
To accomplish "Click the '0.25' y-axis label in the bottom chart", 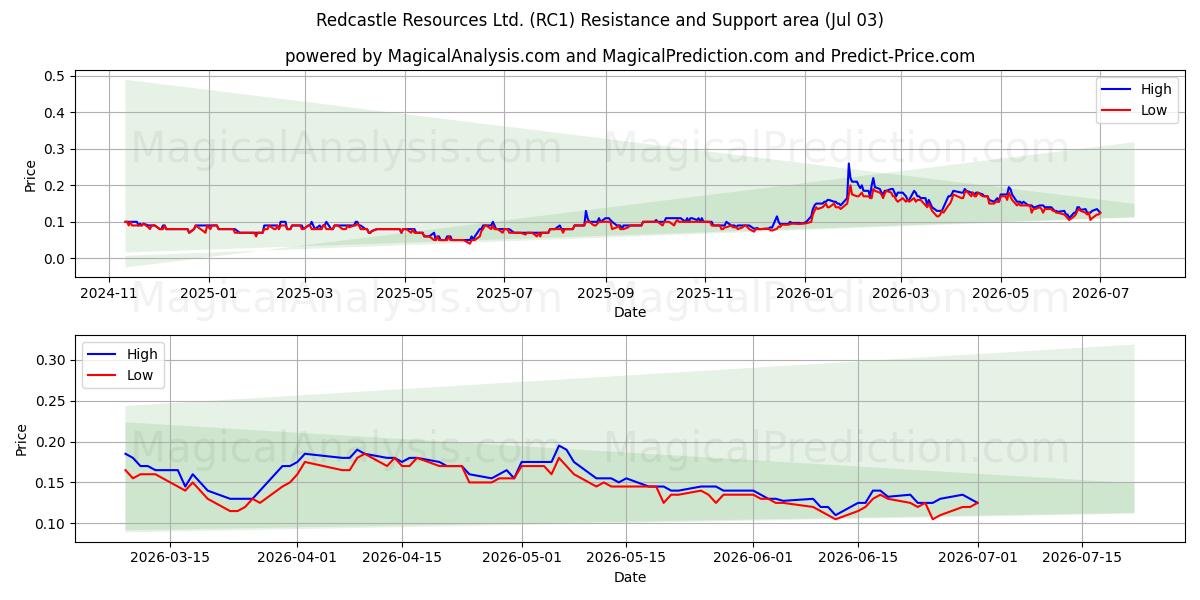I will 51,401.
